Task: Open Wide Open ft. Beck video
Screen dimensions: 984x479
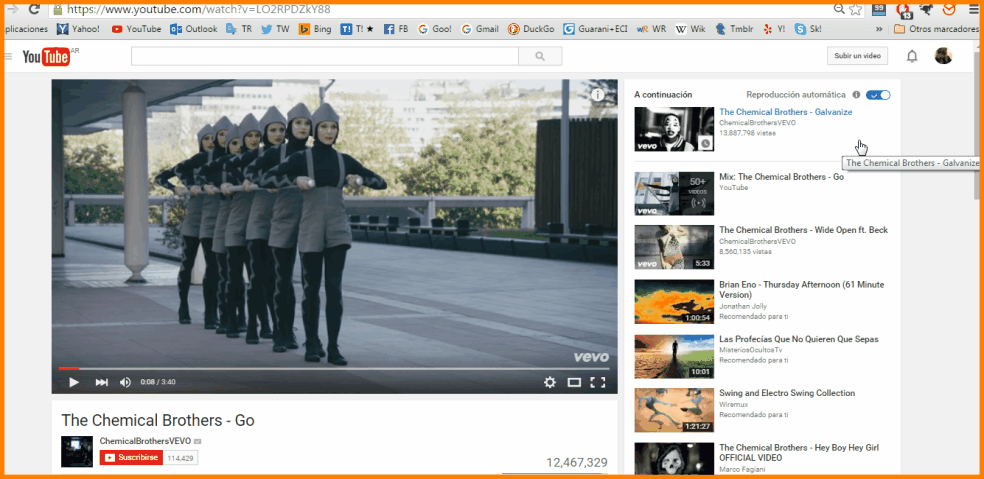Action: (x=803, y=230)
